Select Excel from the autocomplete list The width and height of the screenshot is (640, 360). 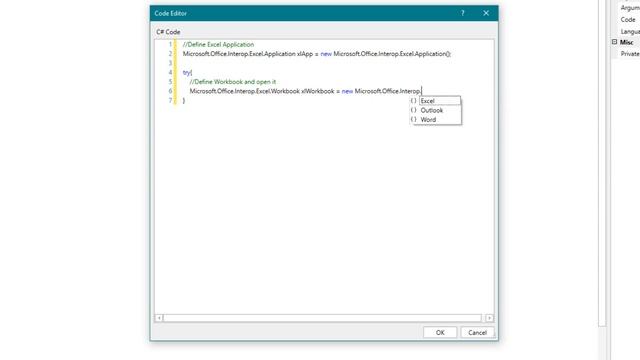tap(440, 101)
